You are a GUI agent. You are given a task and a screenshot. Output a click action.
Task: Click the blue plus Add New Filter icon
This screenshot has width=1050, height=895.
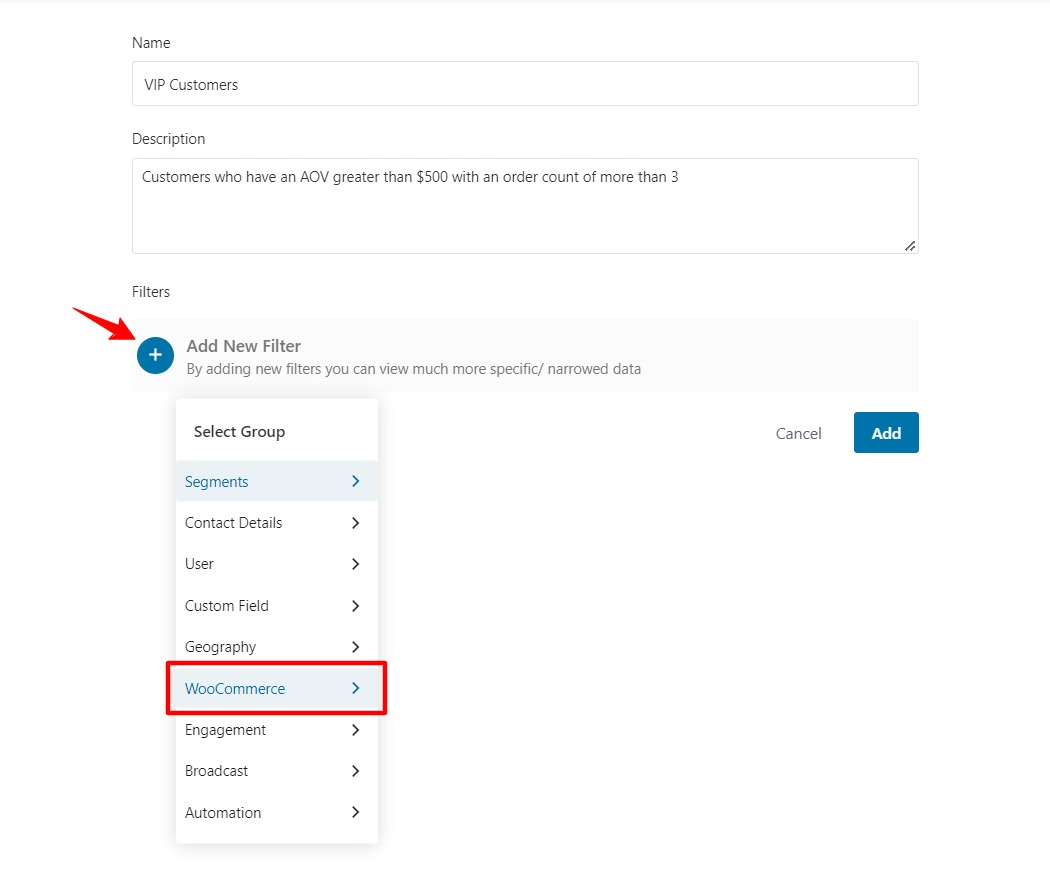155,355
